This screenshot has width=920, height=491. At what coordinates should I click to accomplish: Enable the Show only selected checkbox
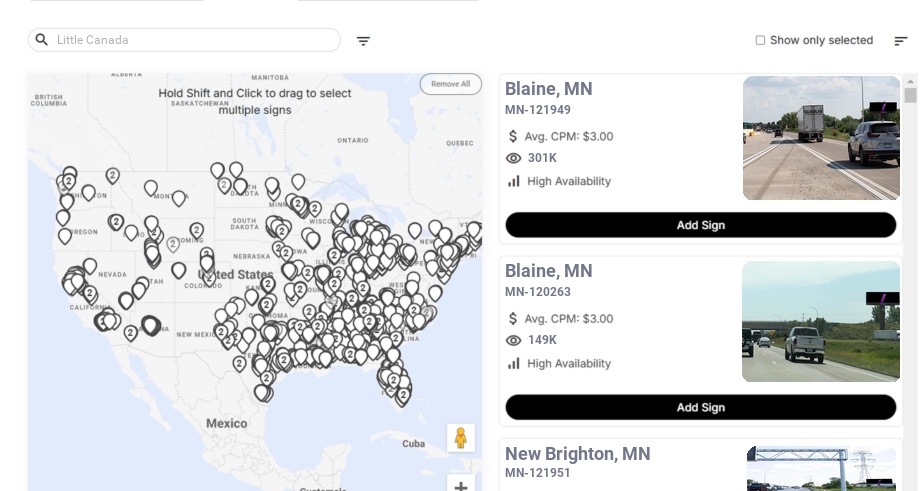[x=760, y=41]
